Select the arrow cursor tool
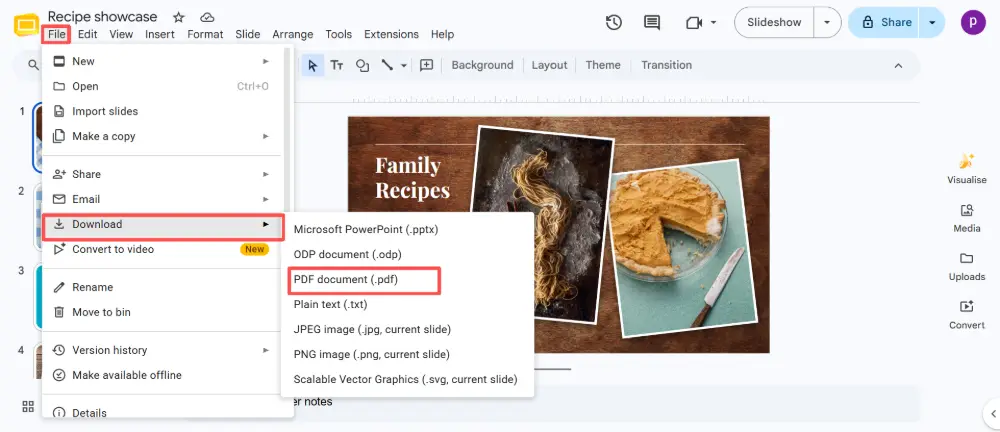Screen dimensions: 1000x432 click(312, 65)
